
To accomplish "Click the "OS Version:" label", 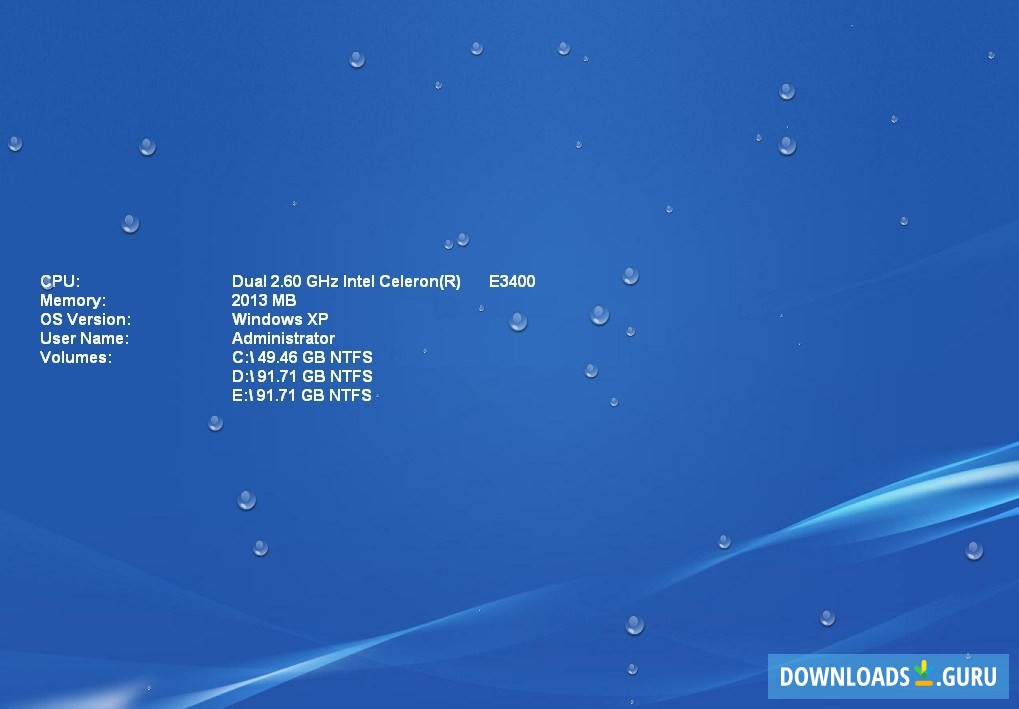I will pyautogui.click(x=86, y=319).
